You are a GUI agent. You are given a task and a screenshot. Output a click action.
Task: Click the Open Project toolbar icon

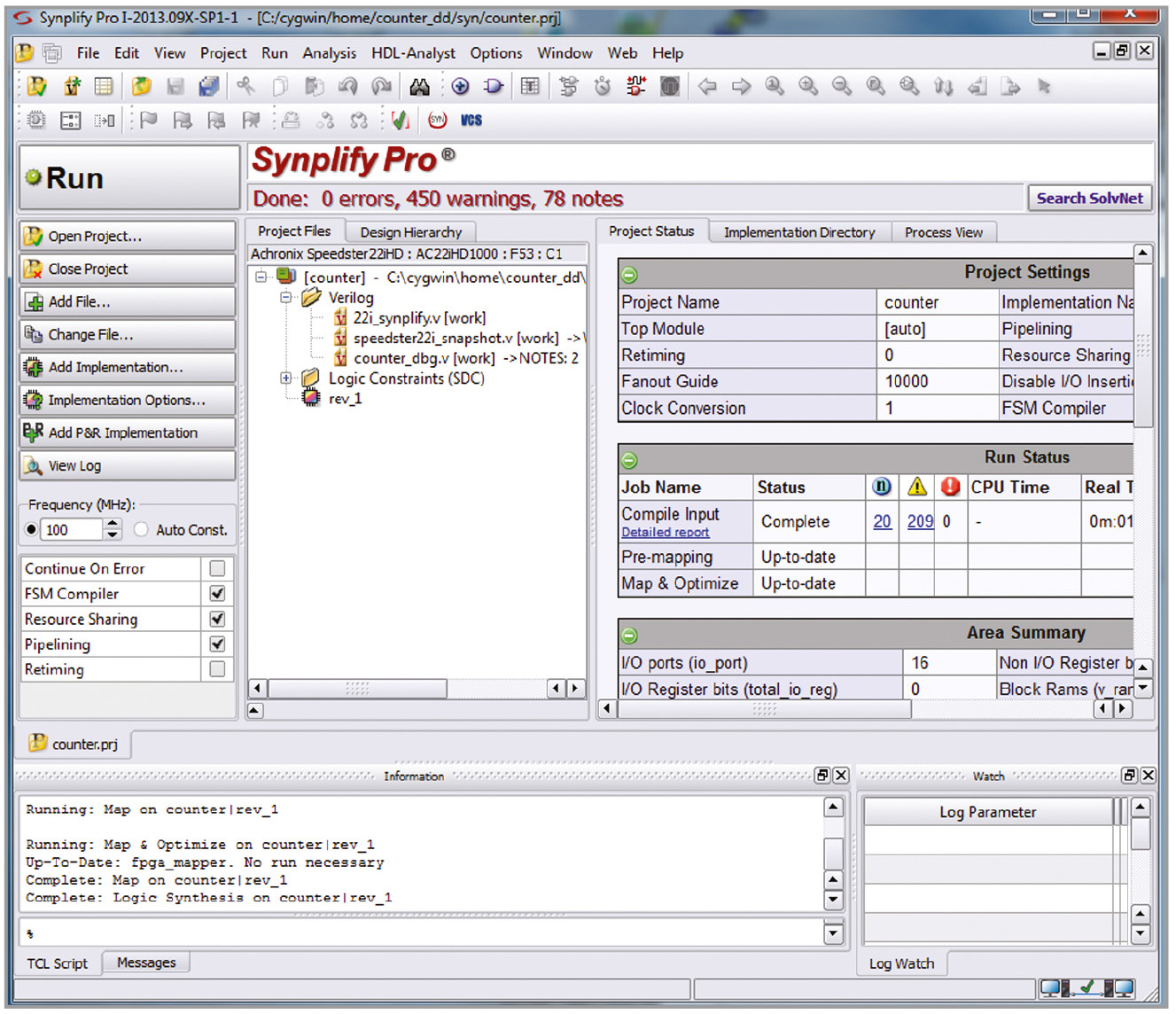(x=36, y=86)
